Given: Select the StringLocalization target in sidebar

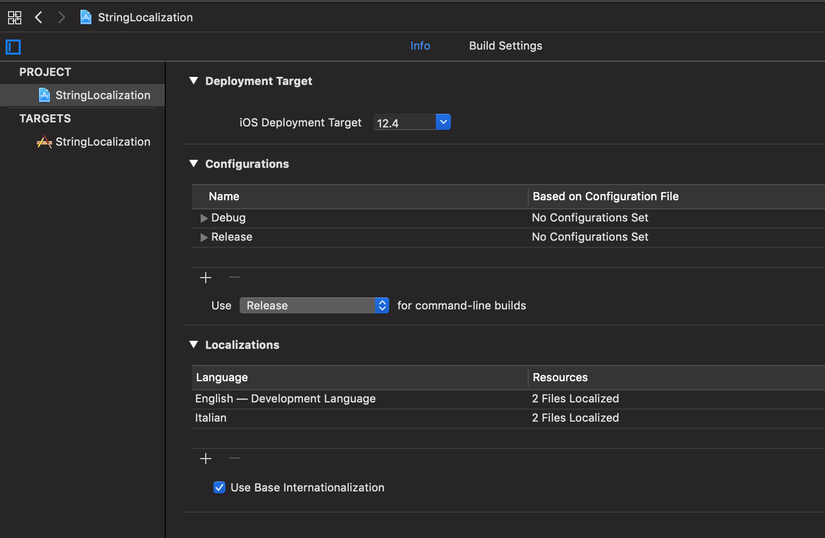Looking at the screenshot, I should tap(102, 142).
